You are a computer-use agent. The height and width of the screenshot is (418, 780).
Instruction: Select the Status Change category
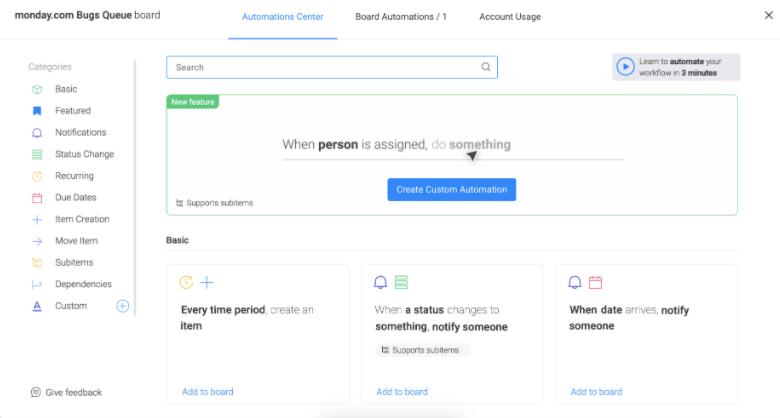85,154
